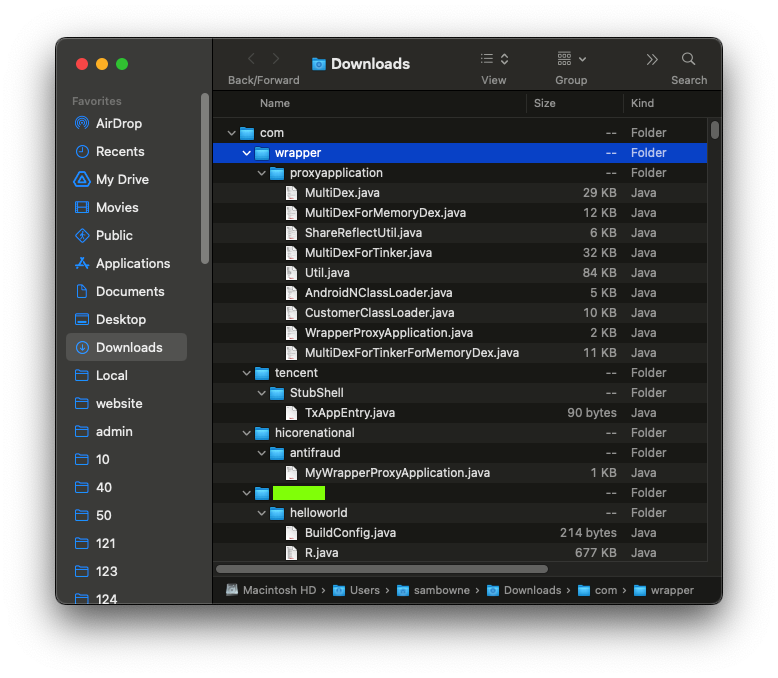Collapse the helloworld folder

261,513
